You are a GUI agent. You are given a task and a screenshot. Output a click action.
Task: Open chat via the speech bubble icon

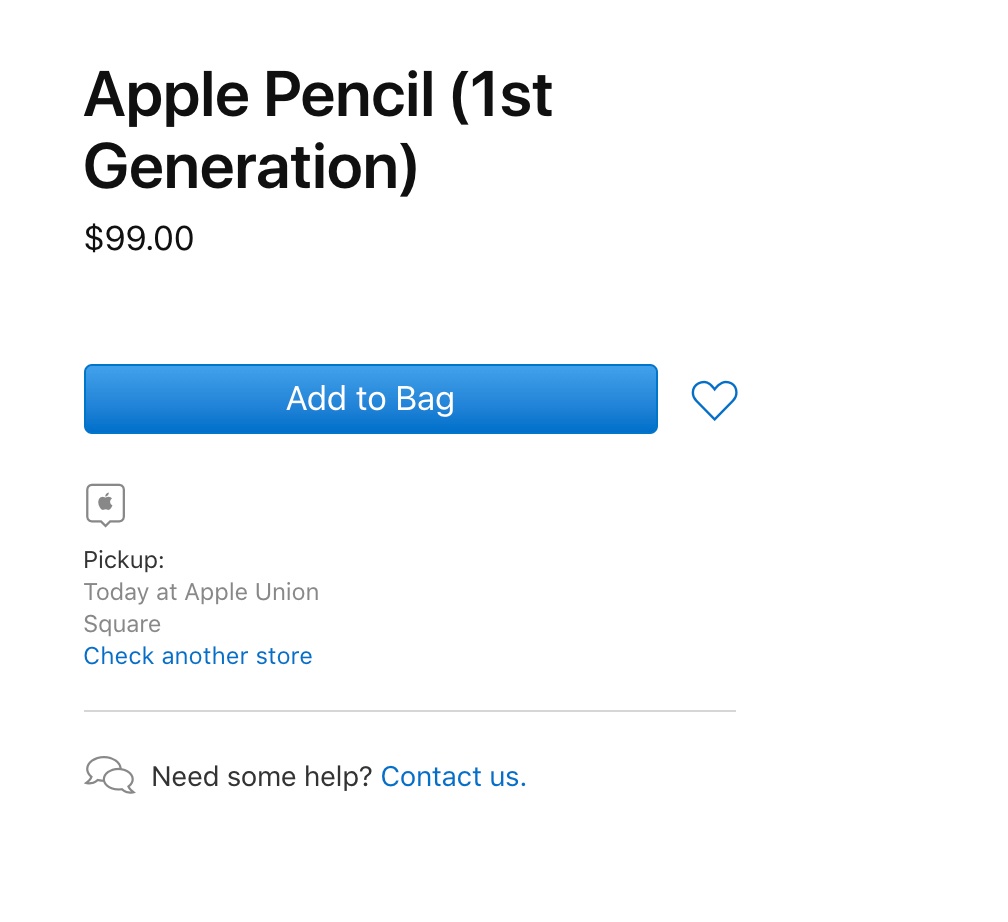[108, 774]
